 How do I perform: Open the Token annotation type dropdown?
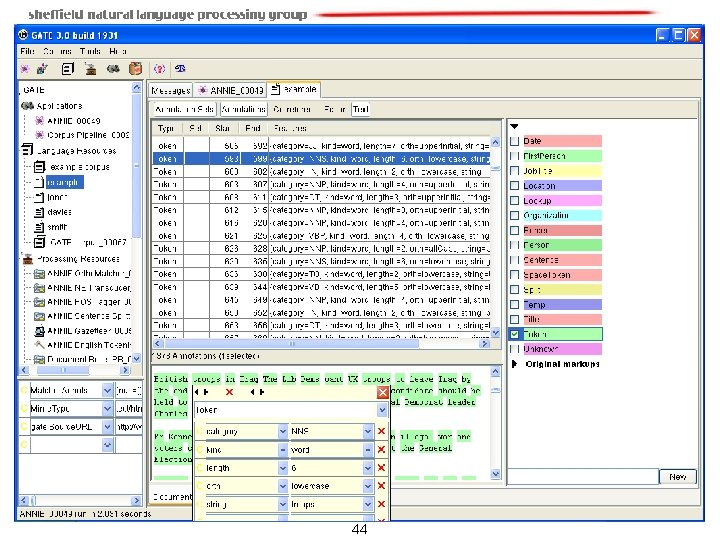[382, 410]
